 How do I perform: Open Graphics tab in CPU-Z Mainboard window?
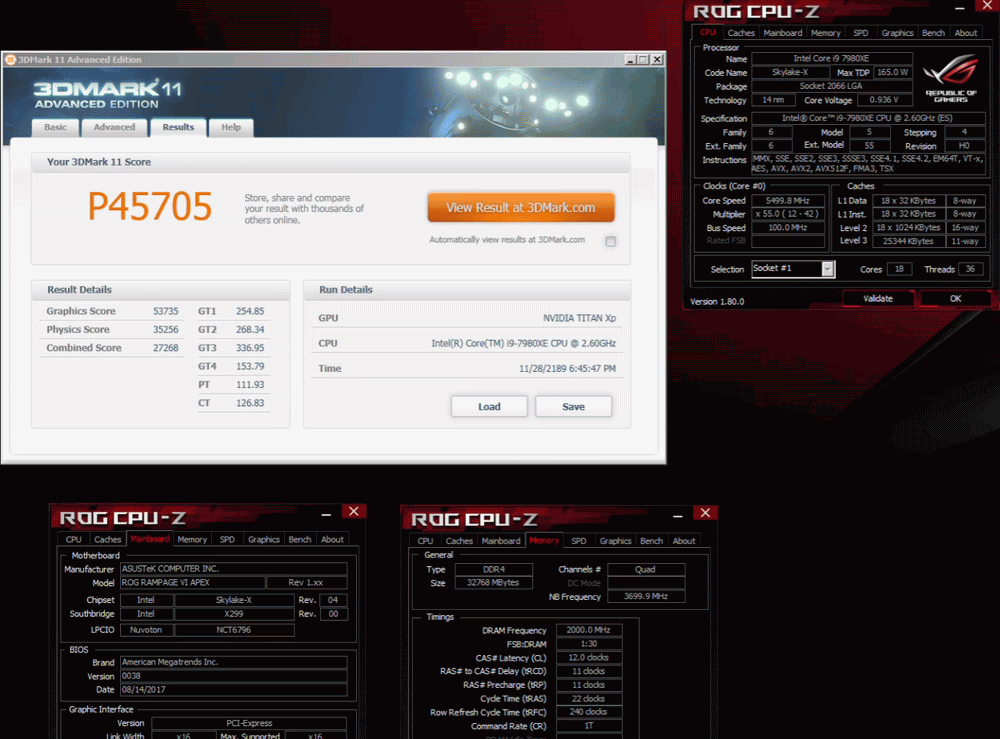point(264,539)
